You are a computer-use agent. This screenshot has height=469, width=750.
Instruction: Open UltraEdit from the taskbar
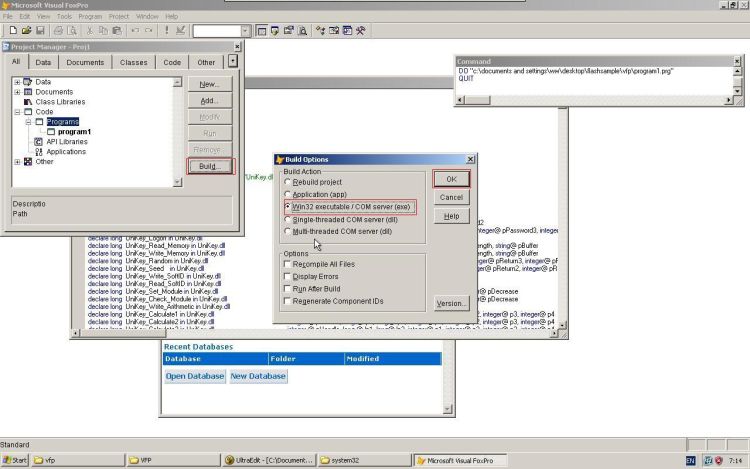click(x=269, y=460)
